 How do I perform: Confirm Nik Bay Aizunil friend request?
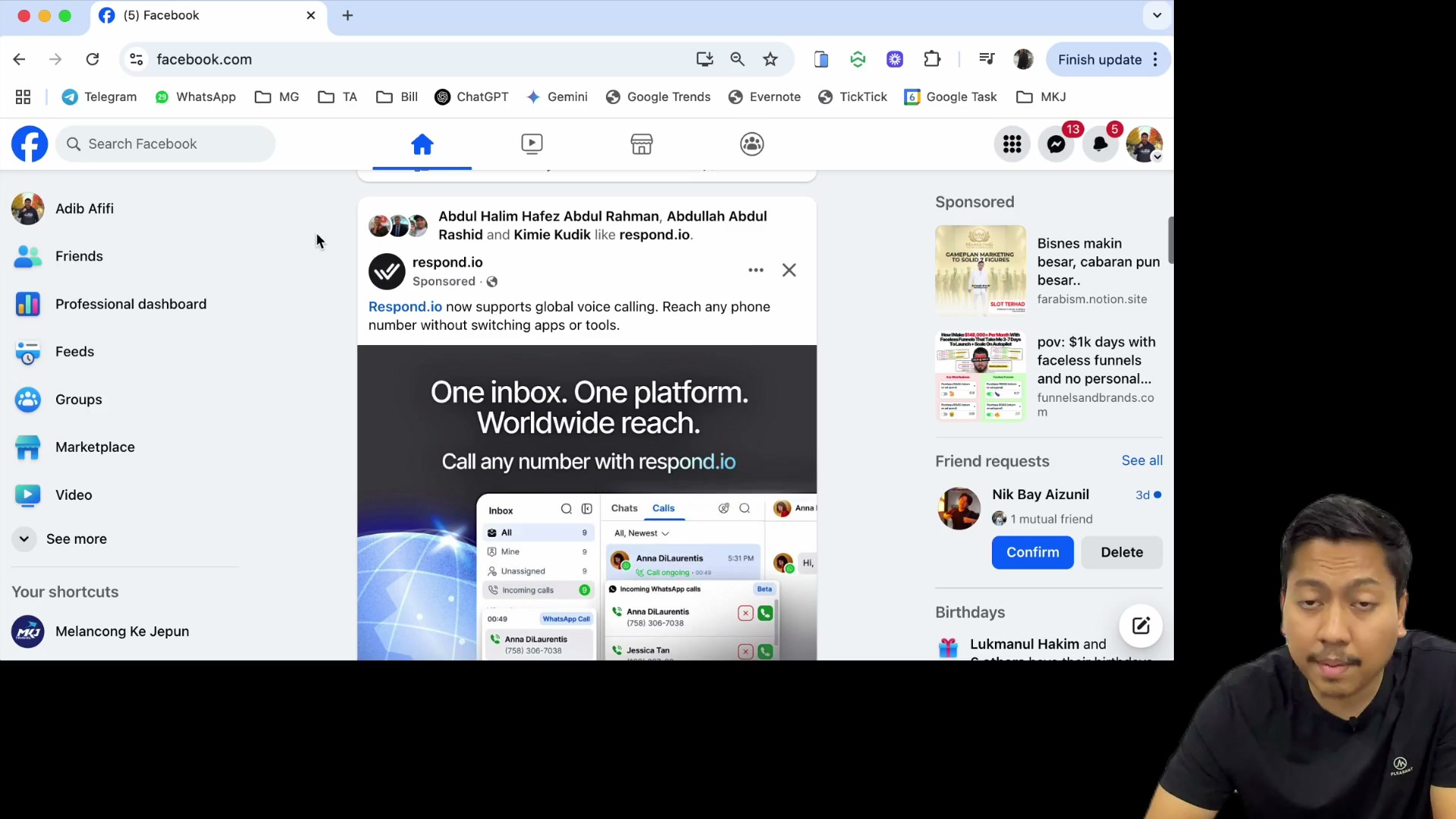tap(1032, 552)
